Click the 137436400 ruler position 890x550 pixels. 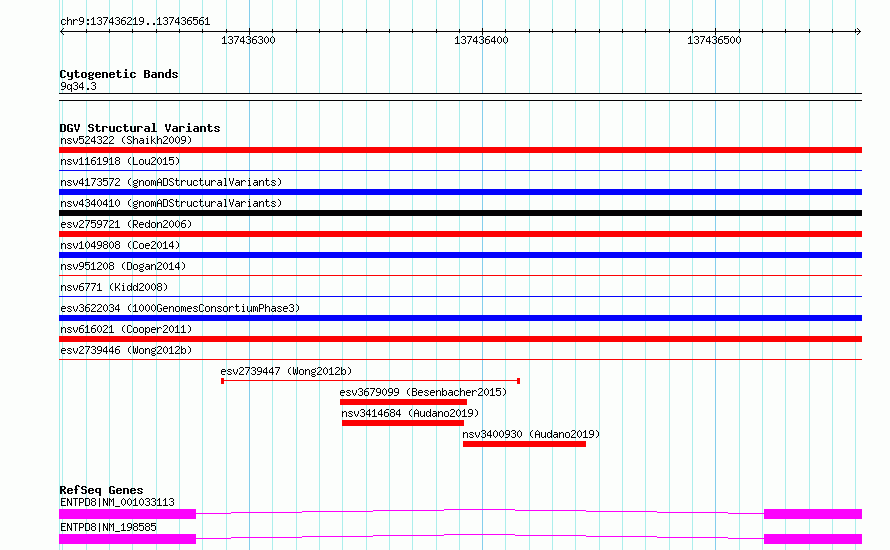(481, 40)
